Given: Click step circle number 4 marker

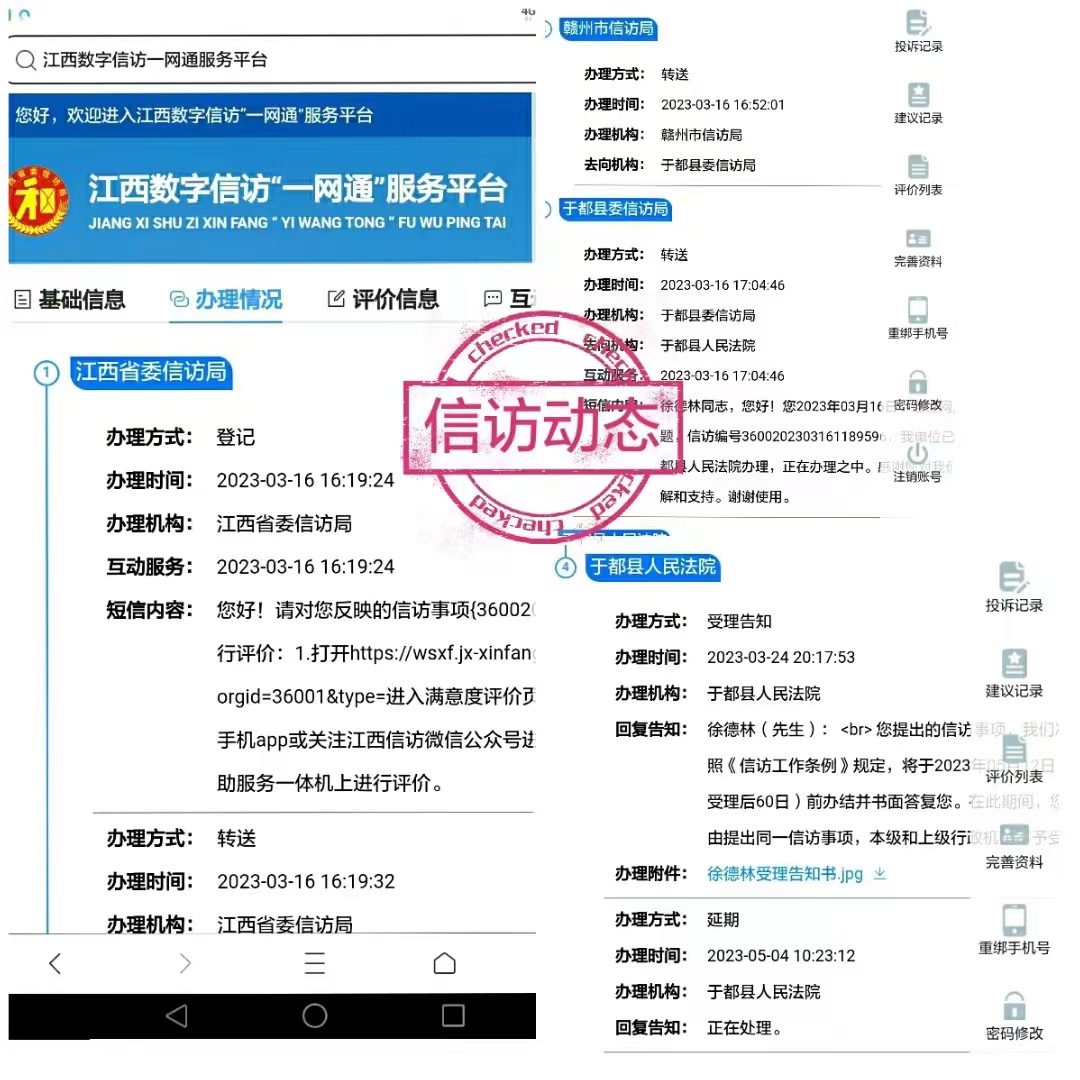Looking at the screenshot, I should (565, 568).
